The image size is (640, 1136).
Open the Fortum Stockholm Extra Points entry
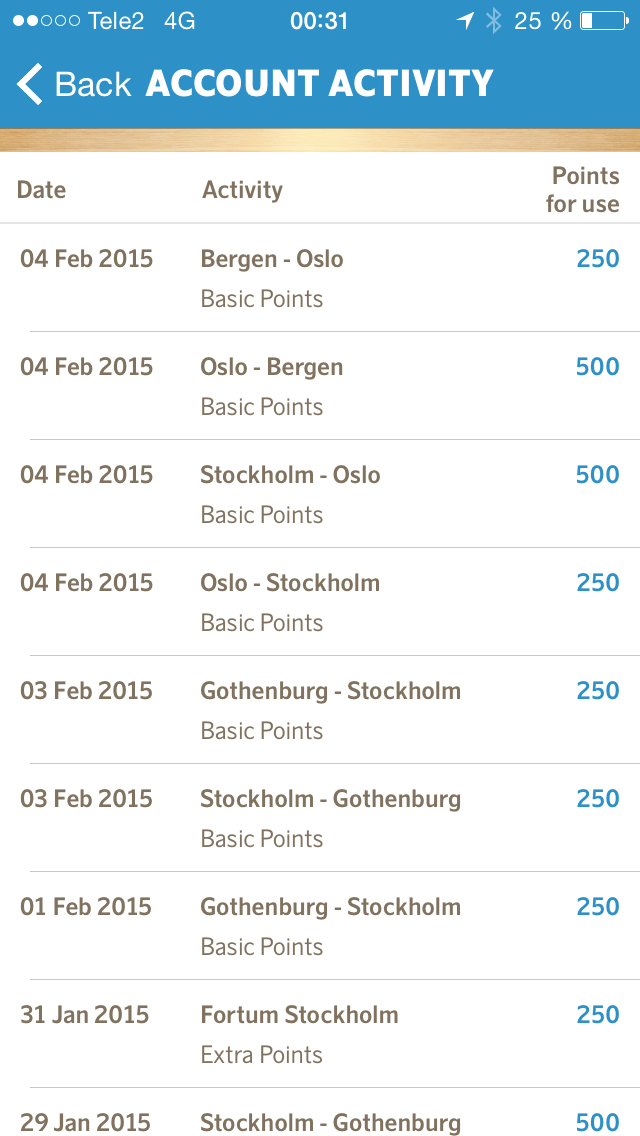click(320, 1034)
